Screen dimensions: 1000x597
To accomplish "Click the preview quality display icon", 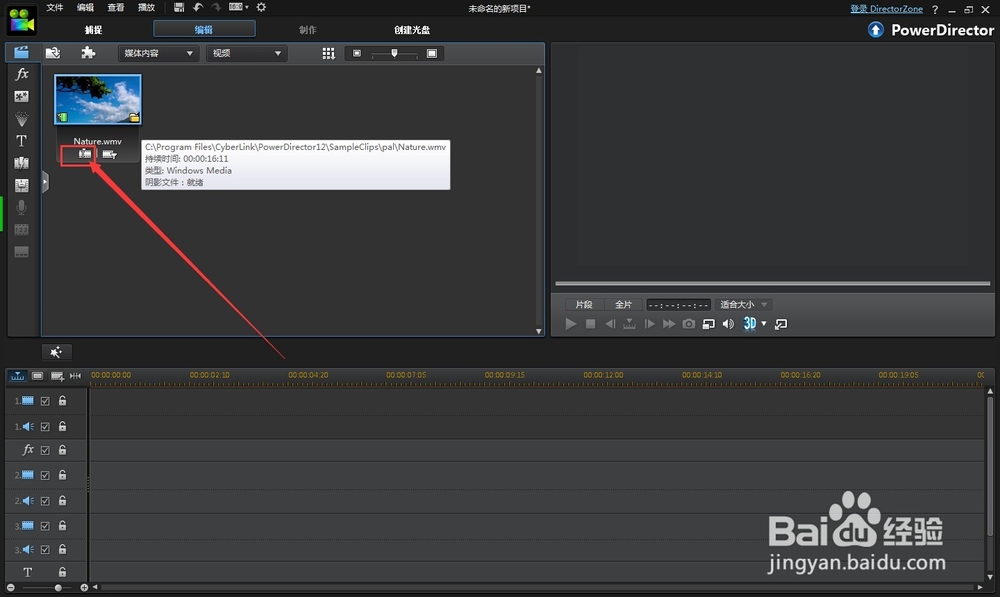I will coord(709,324).
